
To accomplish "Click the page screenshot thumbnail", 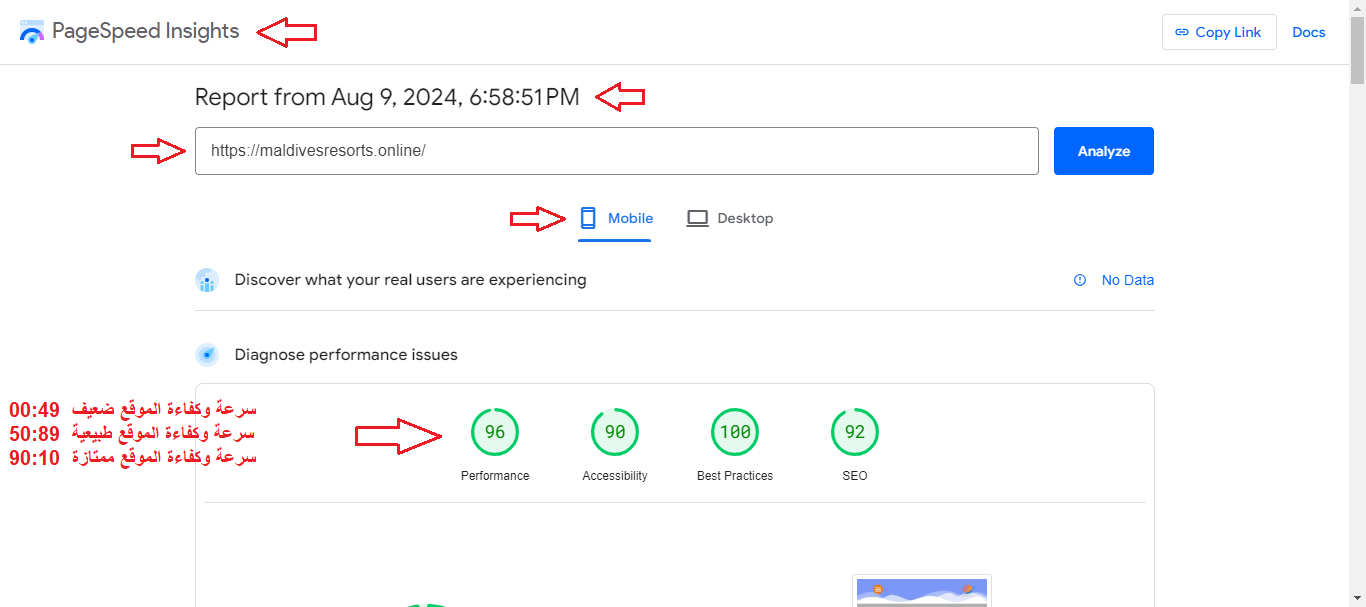I will [921, 592].
